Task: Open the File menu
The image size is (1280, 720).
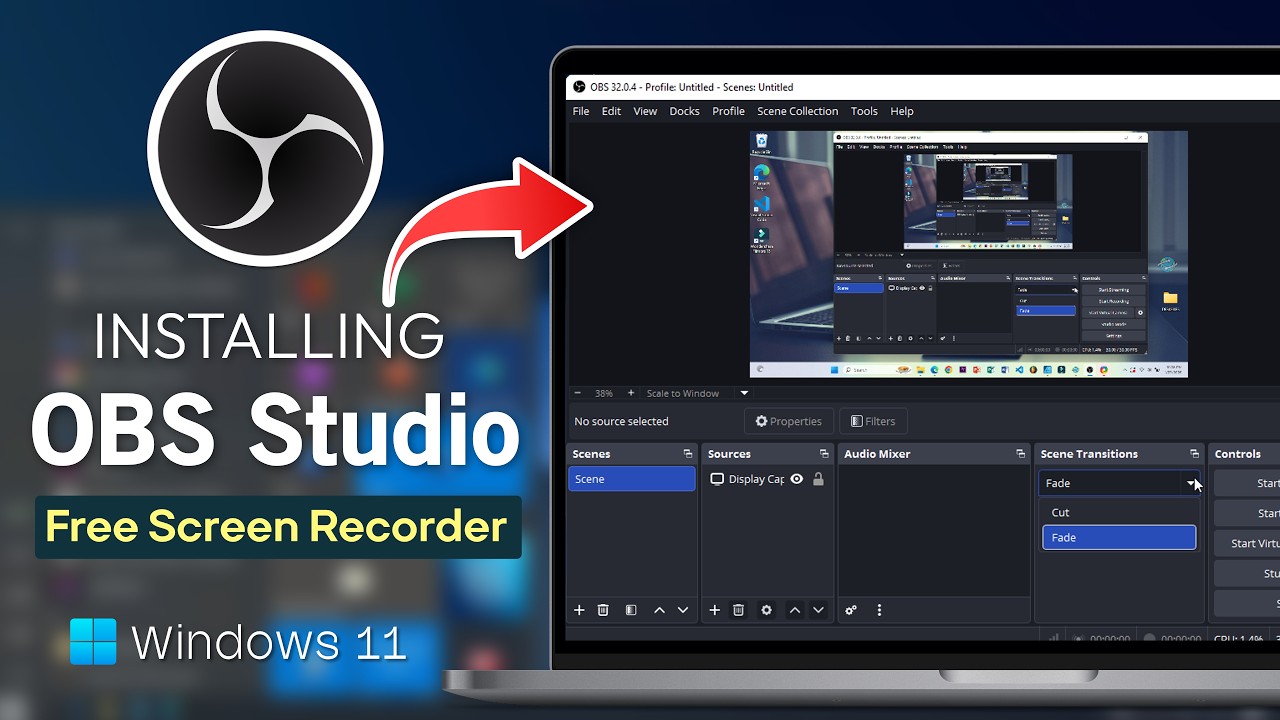Action: tap(581, 111)
